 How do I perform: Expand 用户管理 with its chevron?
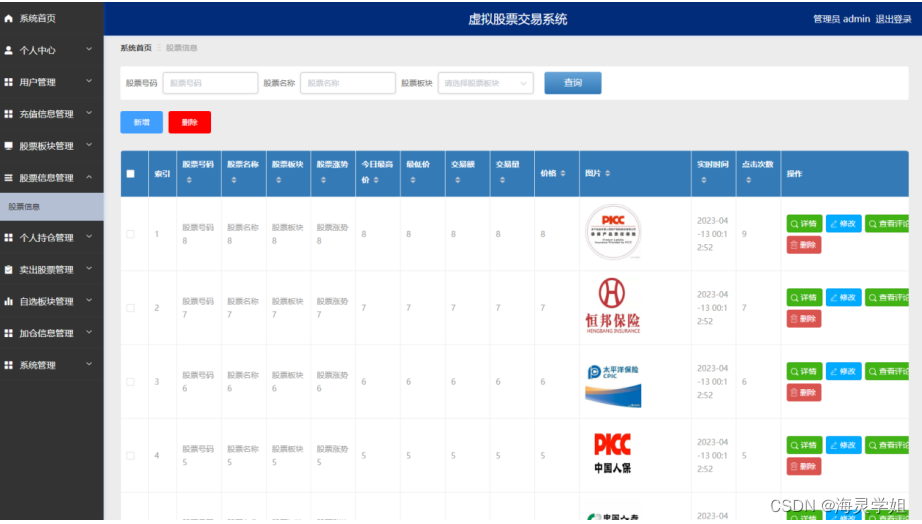pyautogui.click(x=89, y=82)
